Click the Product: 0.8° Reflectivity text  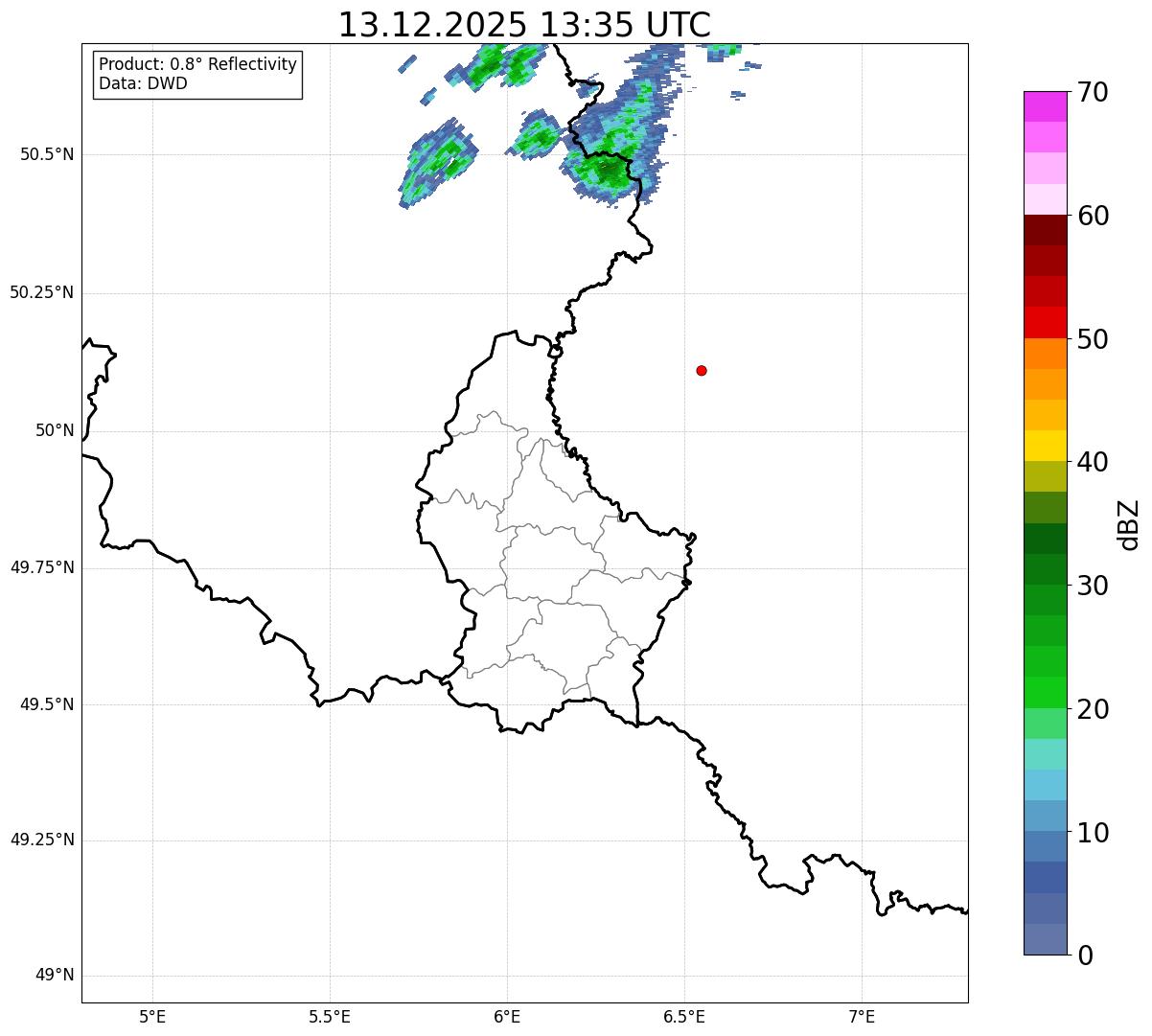tap(197, 64)
